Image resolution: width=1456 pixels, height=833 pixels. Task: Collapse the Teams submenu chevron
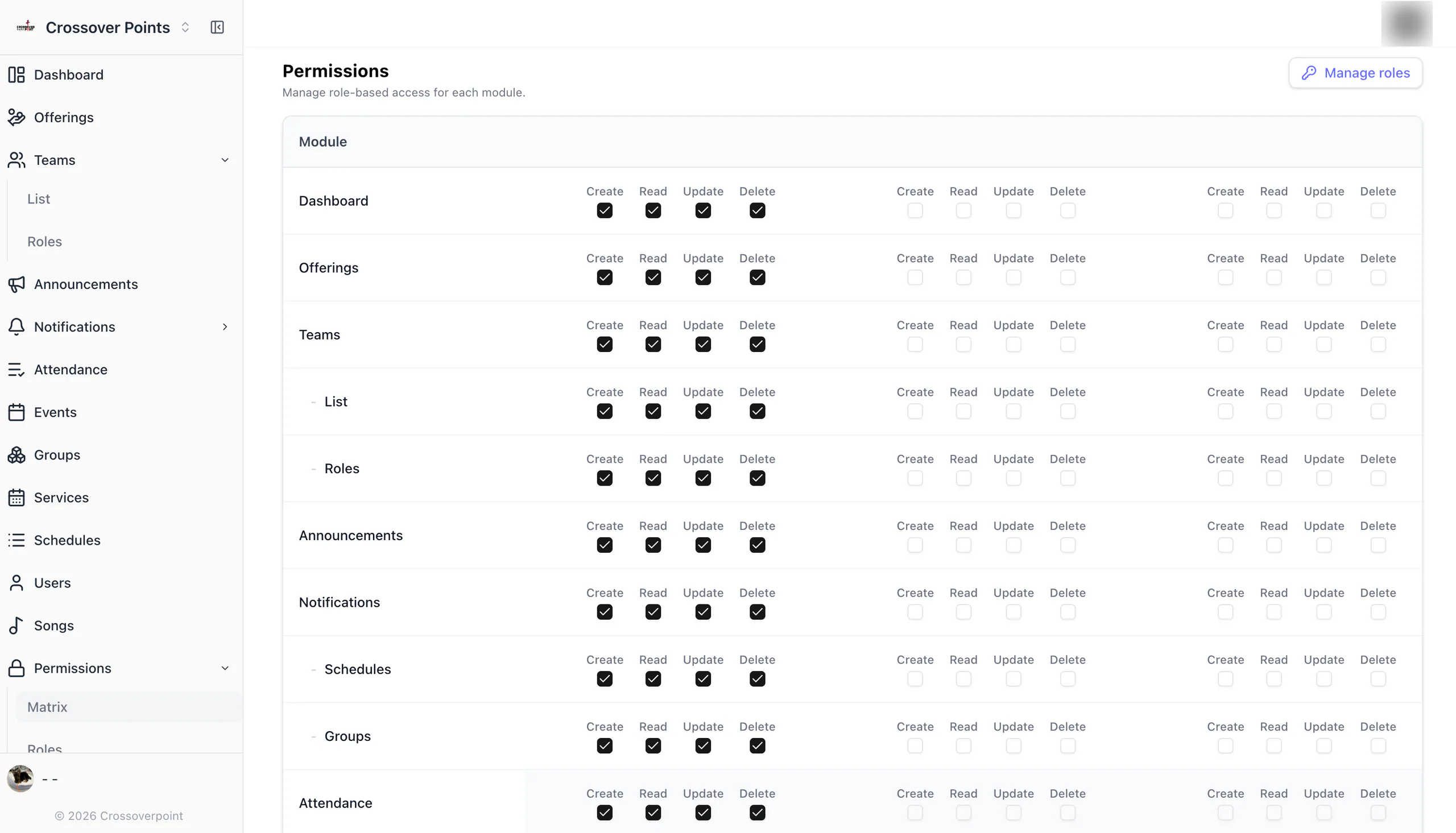point(225,160)
